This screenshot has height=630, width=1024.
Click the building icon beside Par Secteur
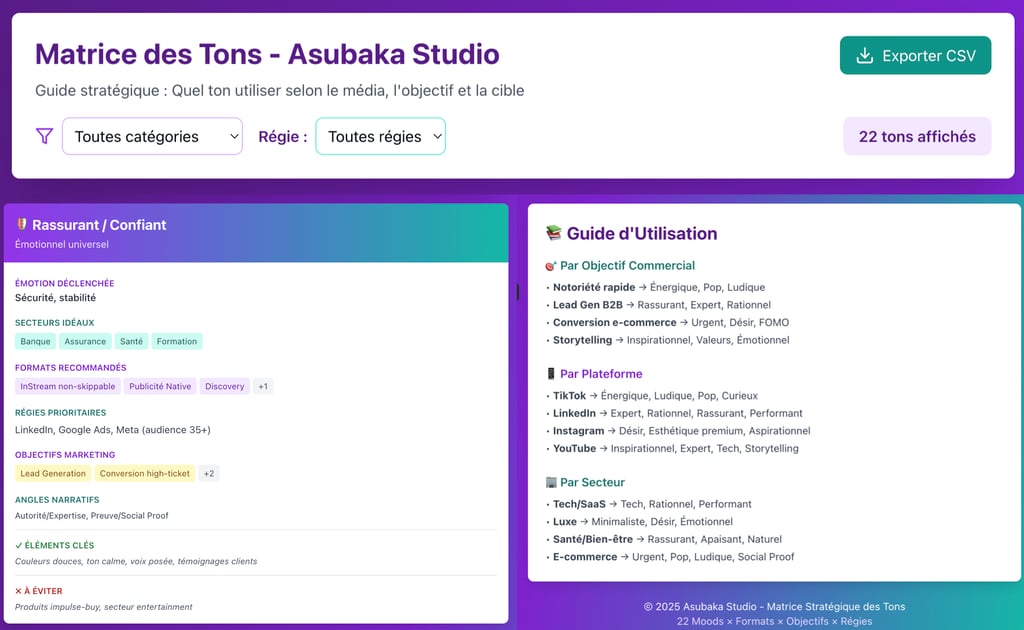click(551, 482)
